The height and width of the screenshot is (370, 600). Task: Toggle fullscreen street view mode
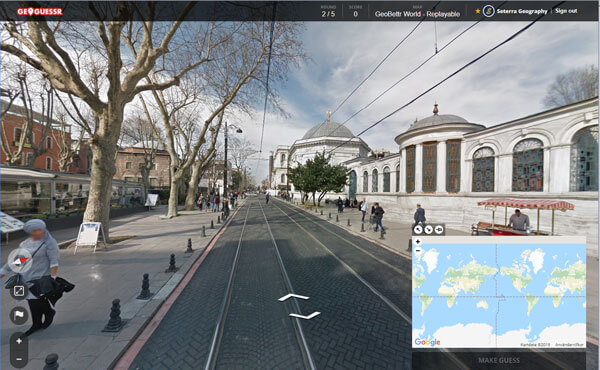19,291
